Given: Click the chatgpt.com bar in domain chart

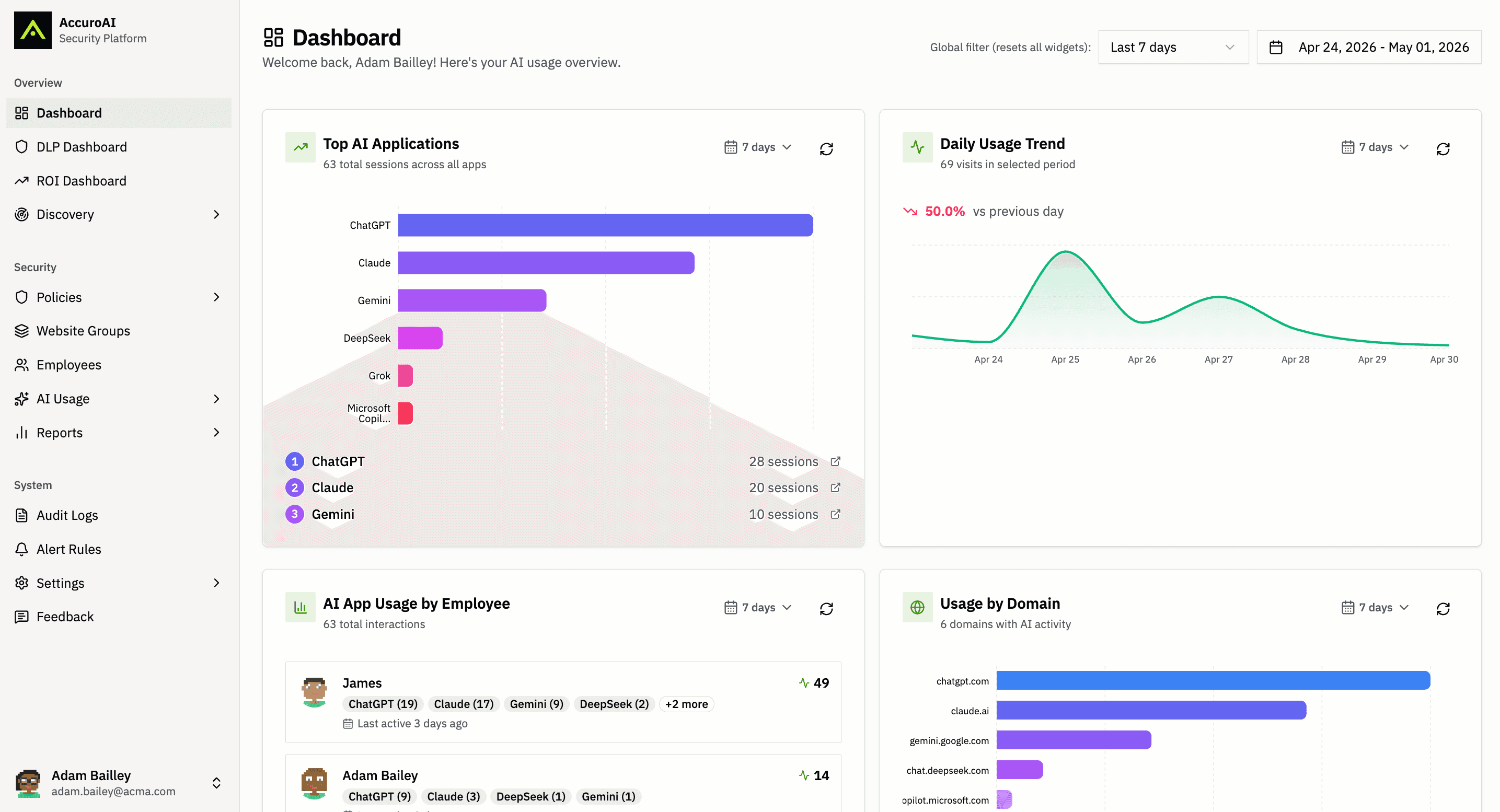Looking at the screenshot, I should pos(1213,680).
